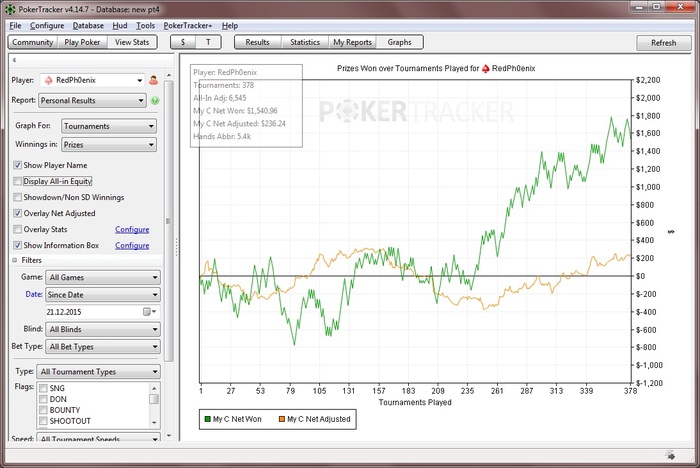Click the green My C Net Won legend swatch
This screenshot has height=468, width=700.
209,419
